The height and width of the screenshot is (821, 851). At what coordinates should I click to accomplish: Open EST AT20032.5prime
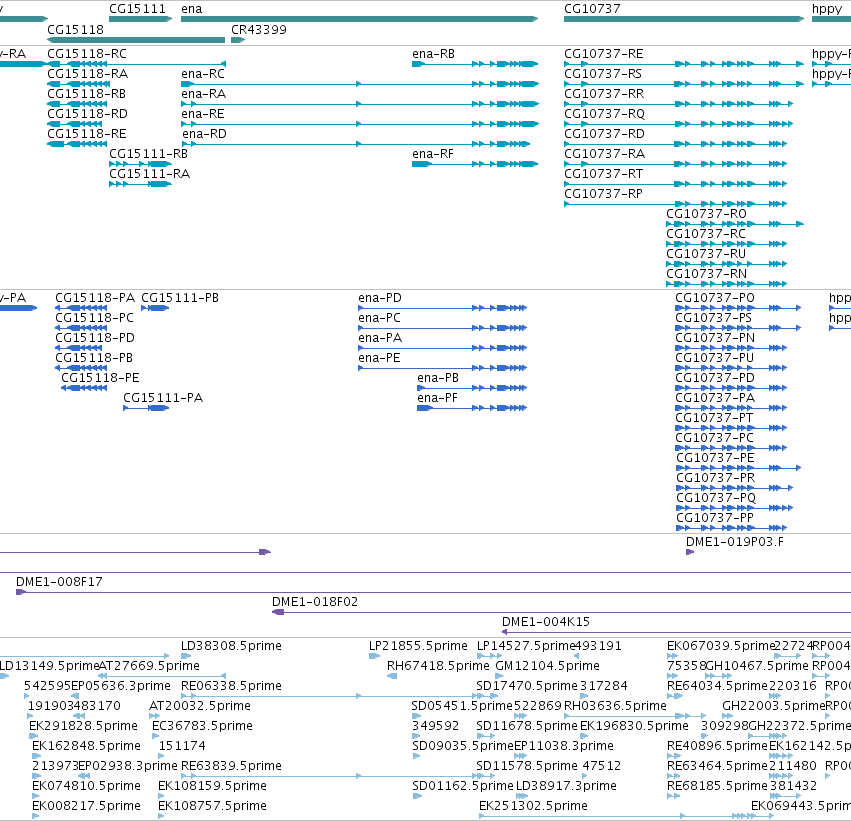coord(200,705)
